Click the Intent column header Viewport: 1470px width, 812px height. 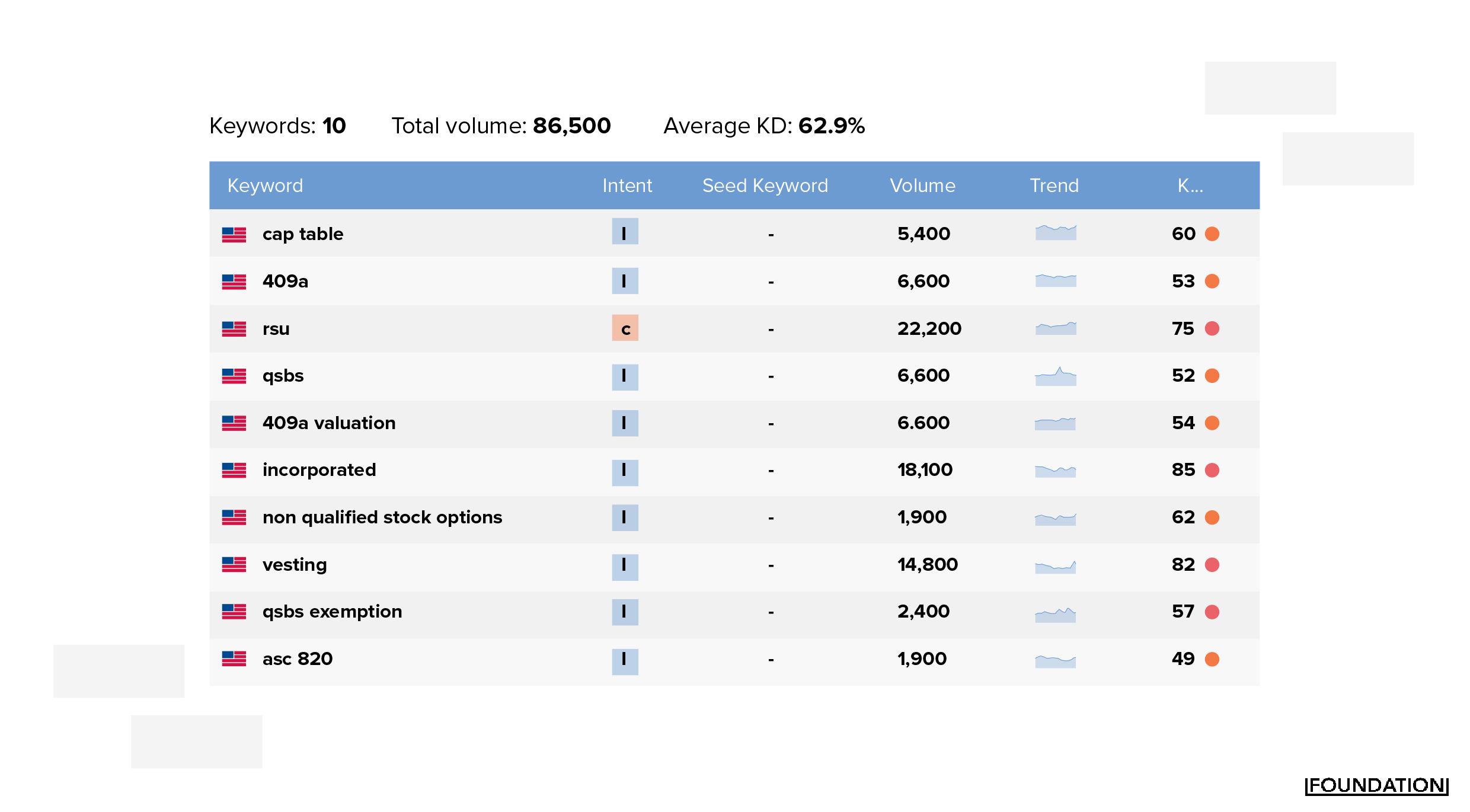[627, 186]
